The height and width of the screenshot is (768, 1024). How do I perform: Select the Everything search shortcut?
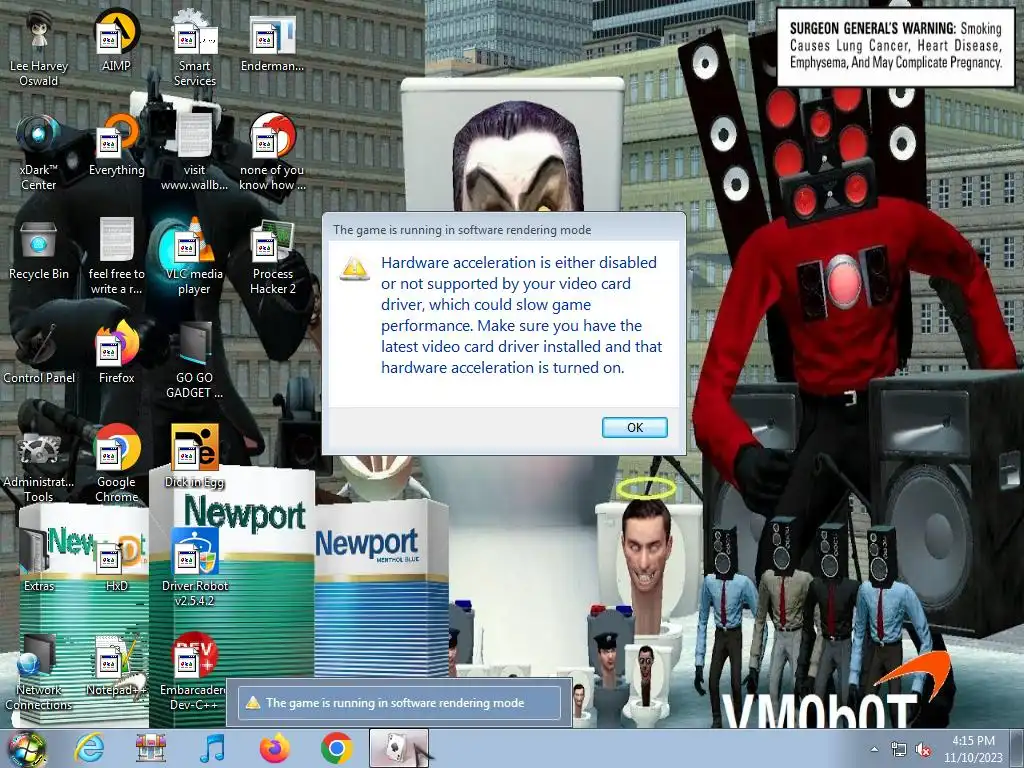[116, 146]
